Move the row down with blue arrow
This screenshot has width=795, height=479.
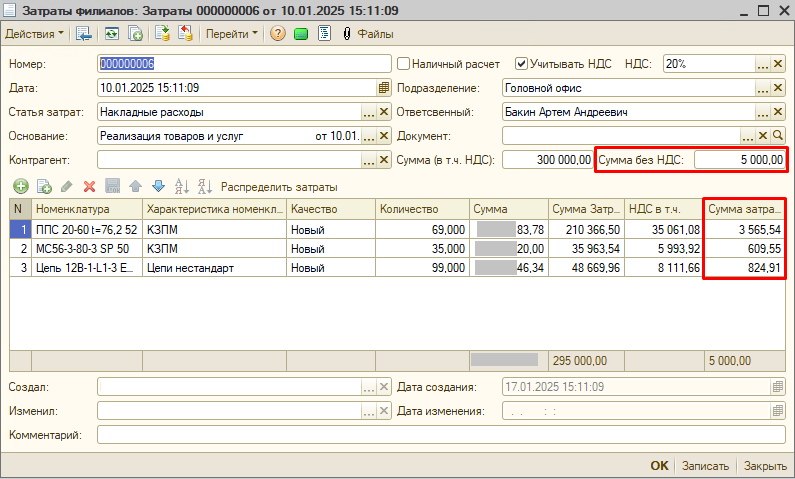coord(158,187)
